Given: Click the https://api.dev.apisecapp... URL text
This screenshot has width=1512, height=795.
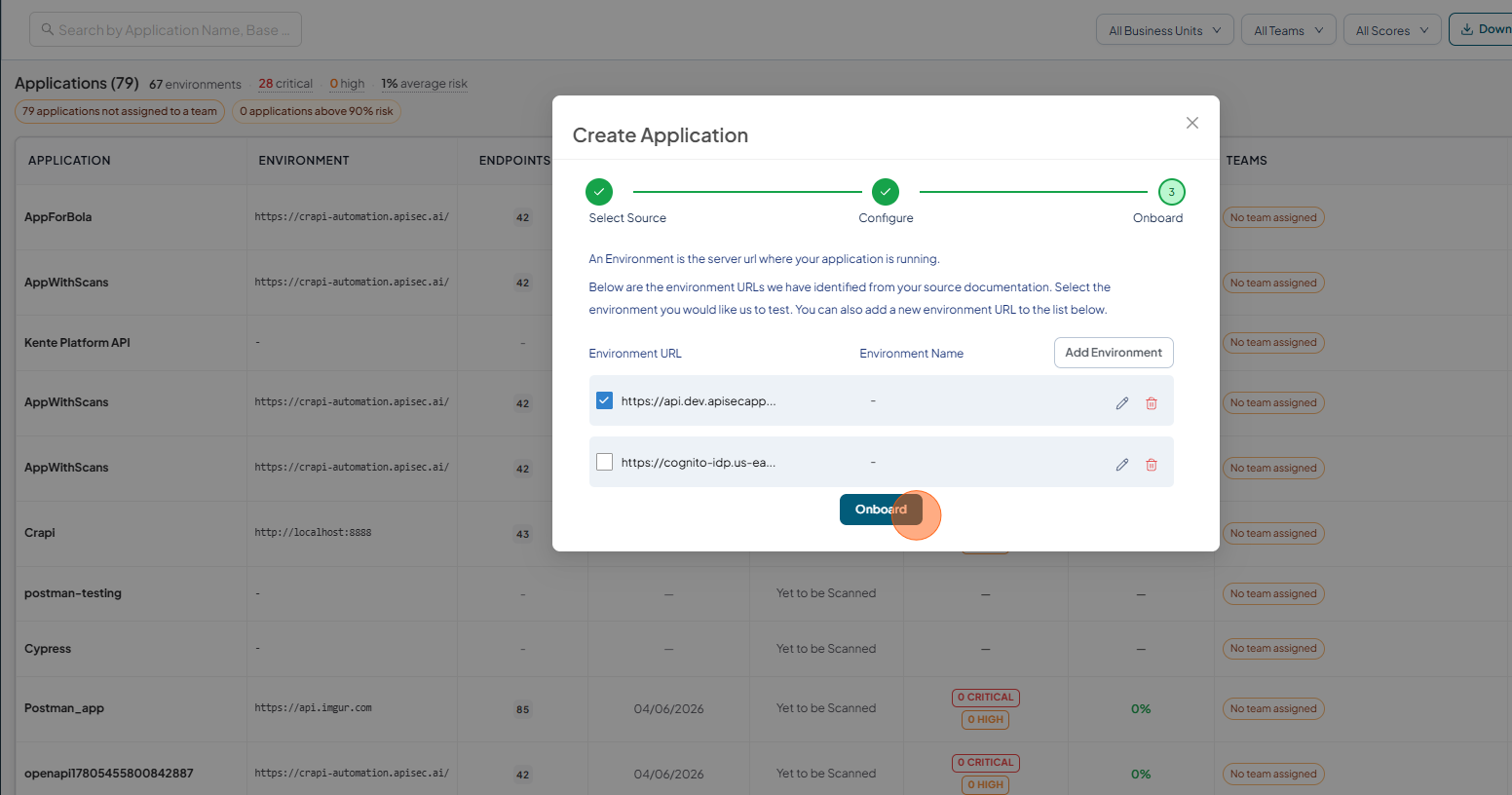Looking at the screenshot, I should click(x=699, y=401).
